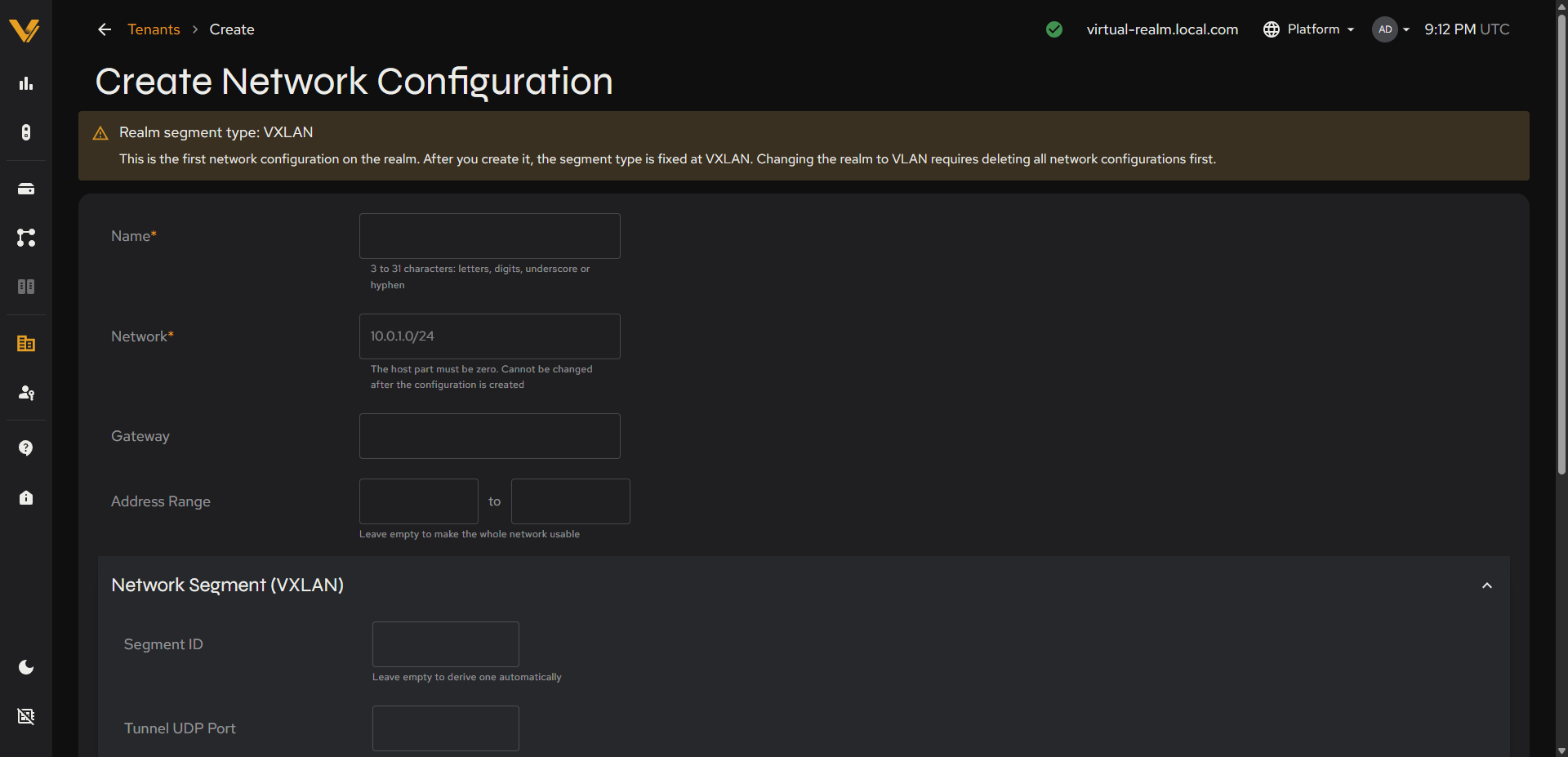1568x757 pixels.
Task: Click the 9:12 PM UTC clock
Action: coord(1467,29)
